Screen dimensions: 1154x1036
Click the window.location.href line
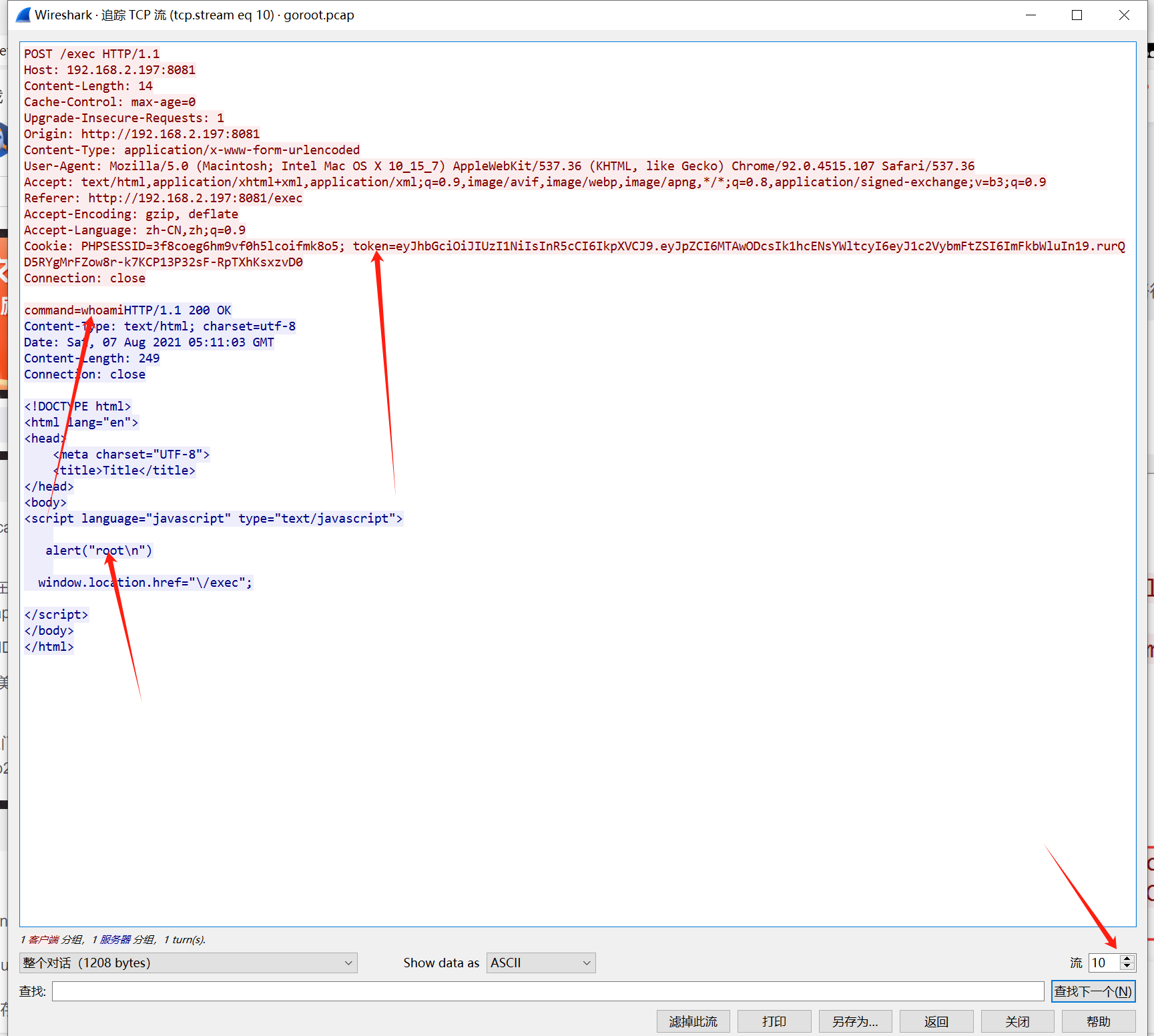146,583
